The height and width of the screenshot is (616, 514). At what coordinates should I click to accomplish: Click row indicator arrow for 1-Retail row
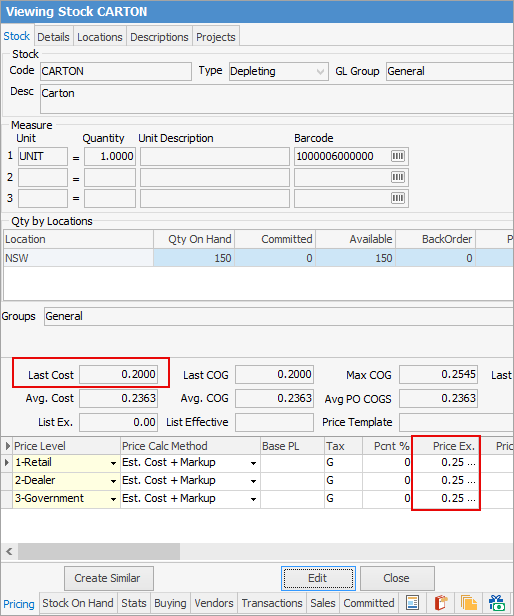click(x=7, y=462)
